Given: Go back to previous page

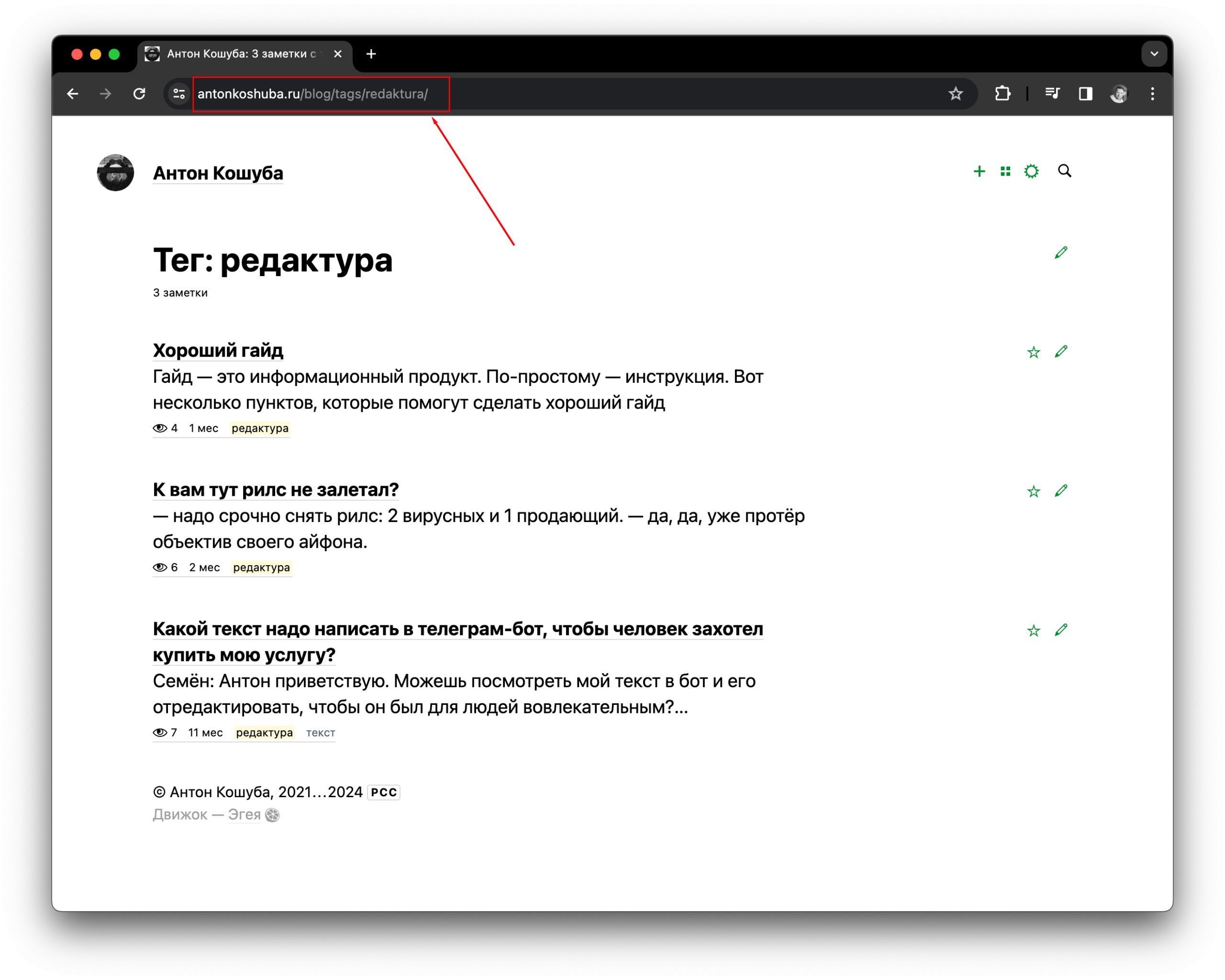Looking at the screenshot, I should click(x=73, y=94).
